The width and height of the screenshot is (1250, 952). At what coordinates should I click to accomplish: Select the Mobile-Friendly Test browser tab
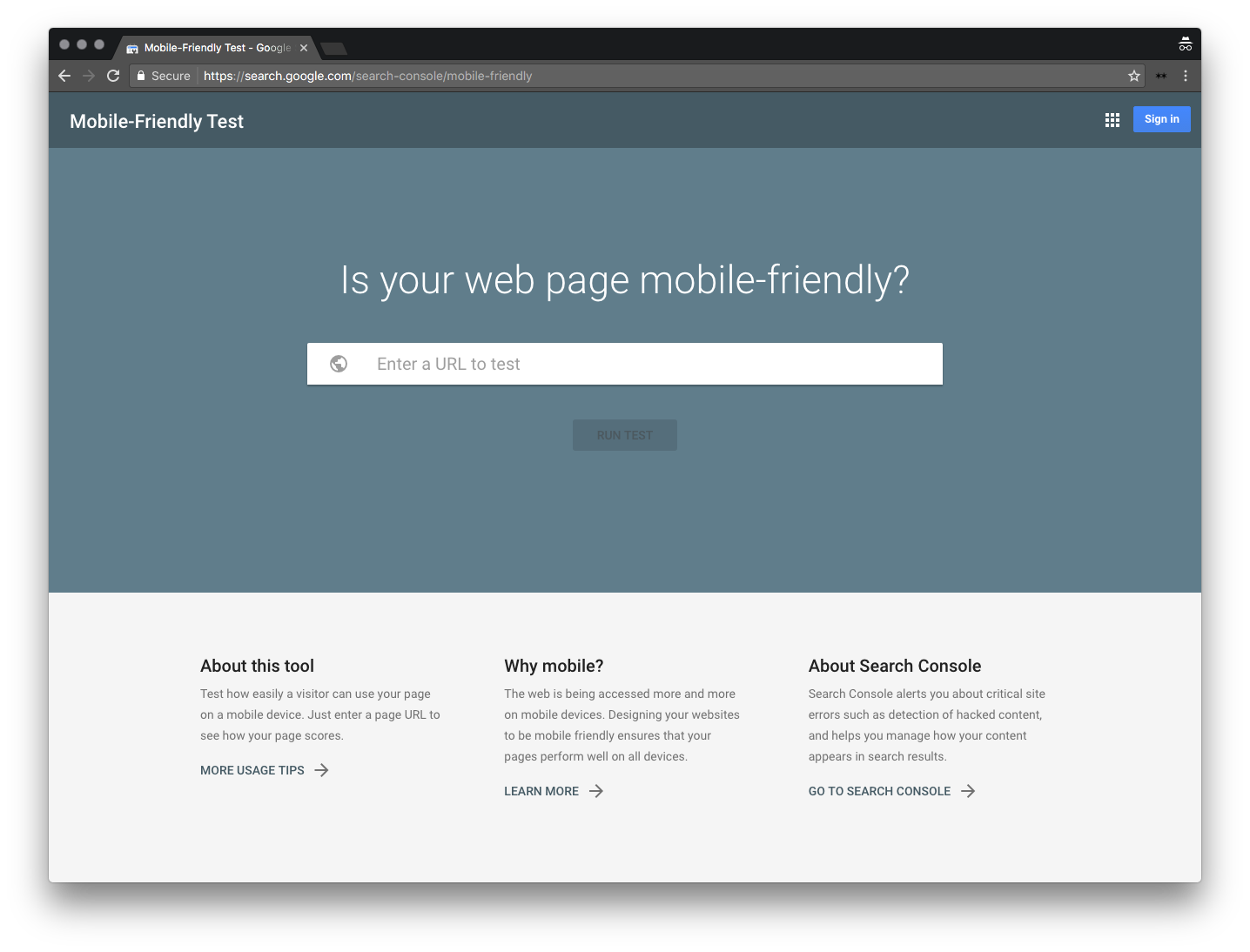click(216, 48)
